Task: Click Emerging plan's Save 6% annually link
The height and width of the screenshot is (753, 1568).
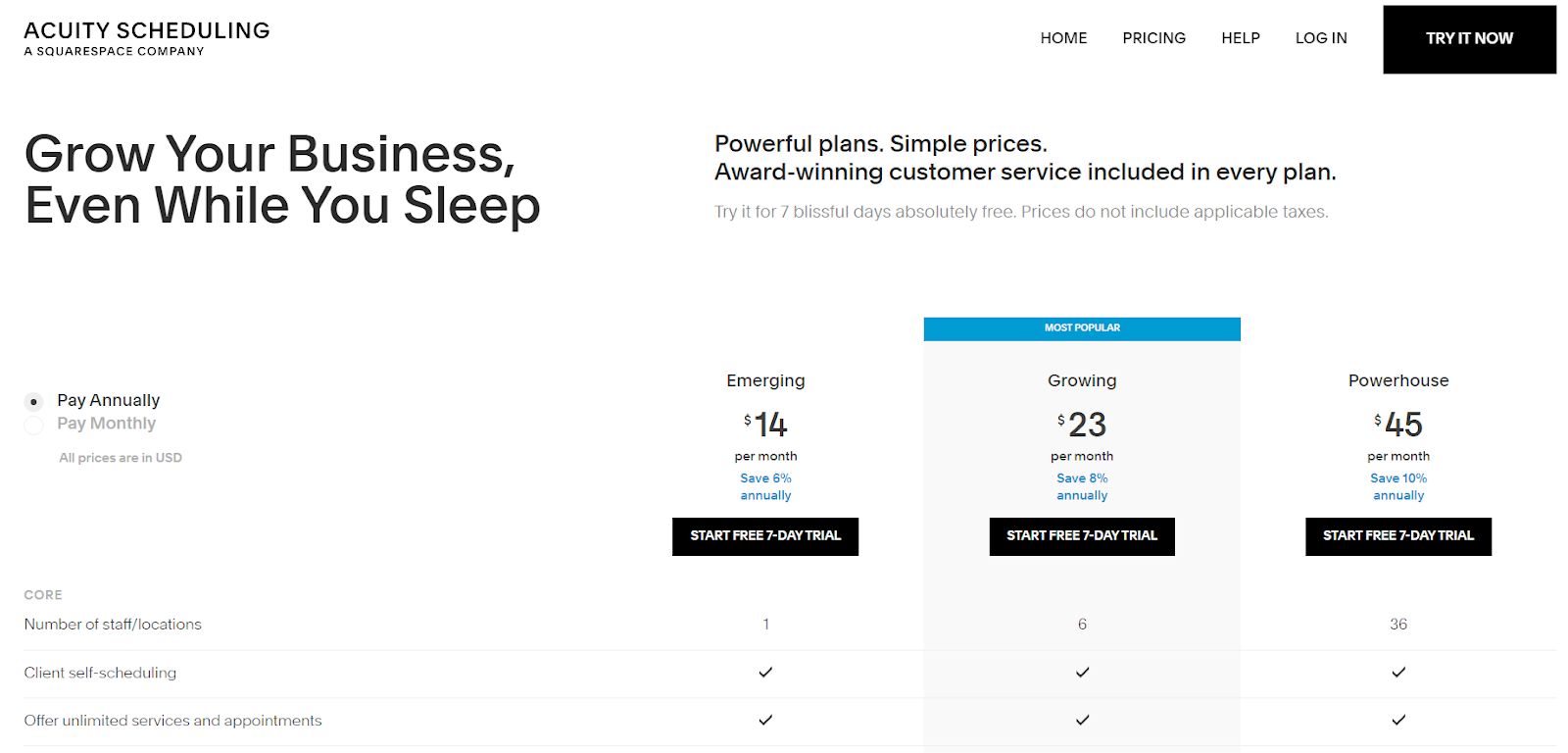Action: [x=765, y=486]
